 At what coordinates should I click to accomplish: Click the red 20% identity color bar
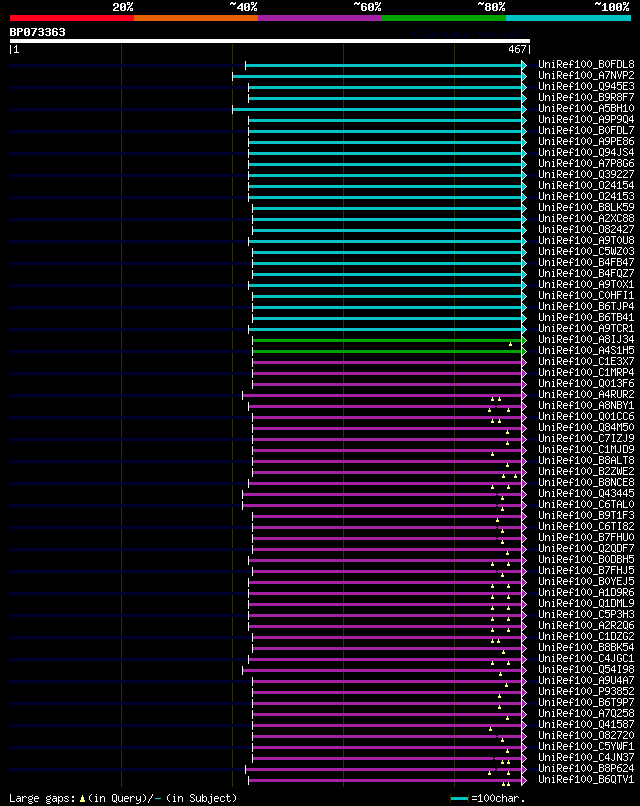coord(72,18)
